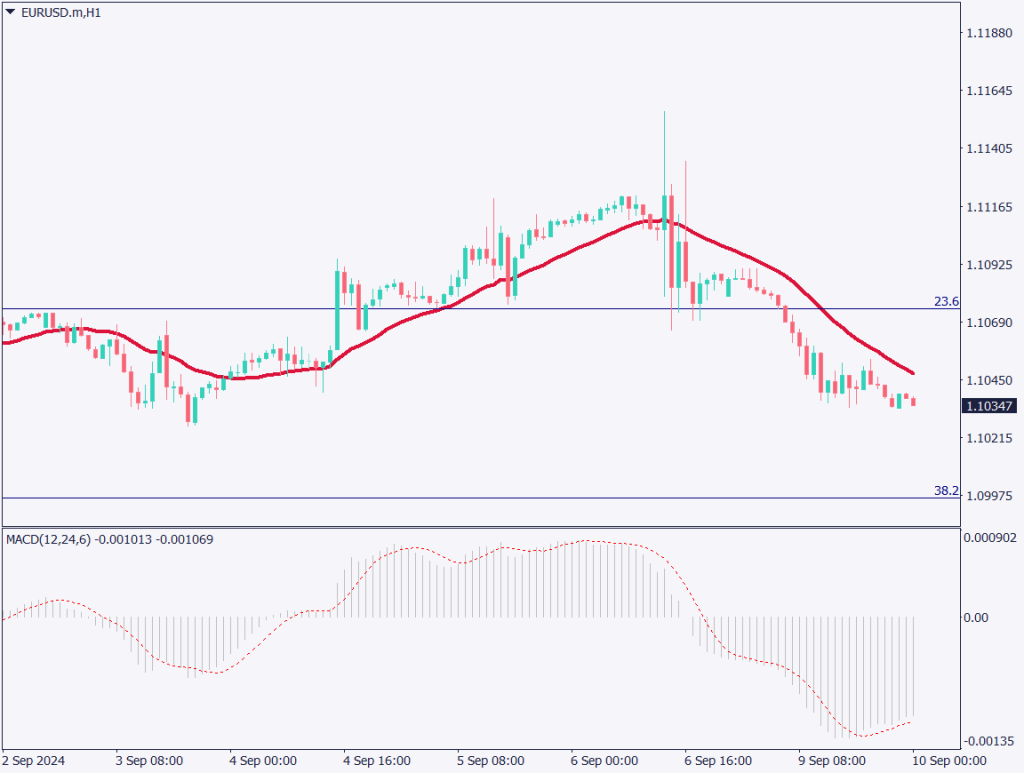Viewport: 1024px width, 773px height.
Task: Click the MACD(12,24,6) indicator label
Action: 48,539
